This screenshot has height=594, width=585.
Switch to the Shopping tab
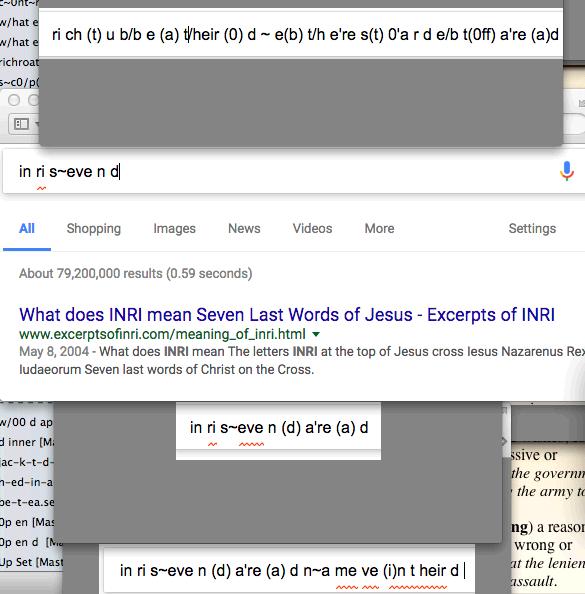coord(94,228)
